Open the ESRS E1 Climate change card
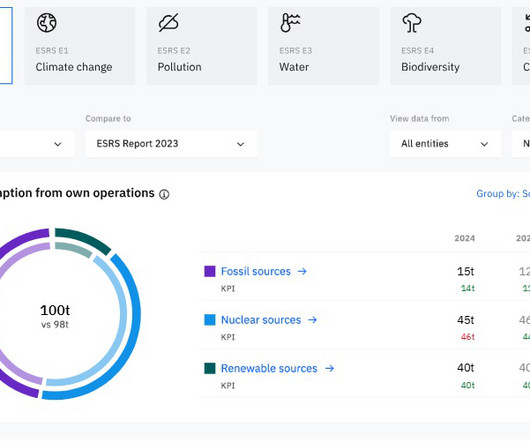 [x=80, y=46]
